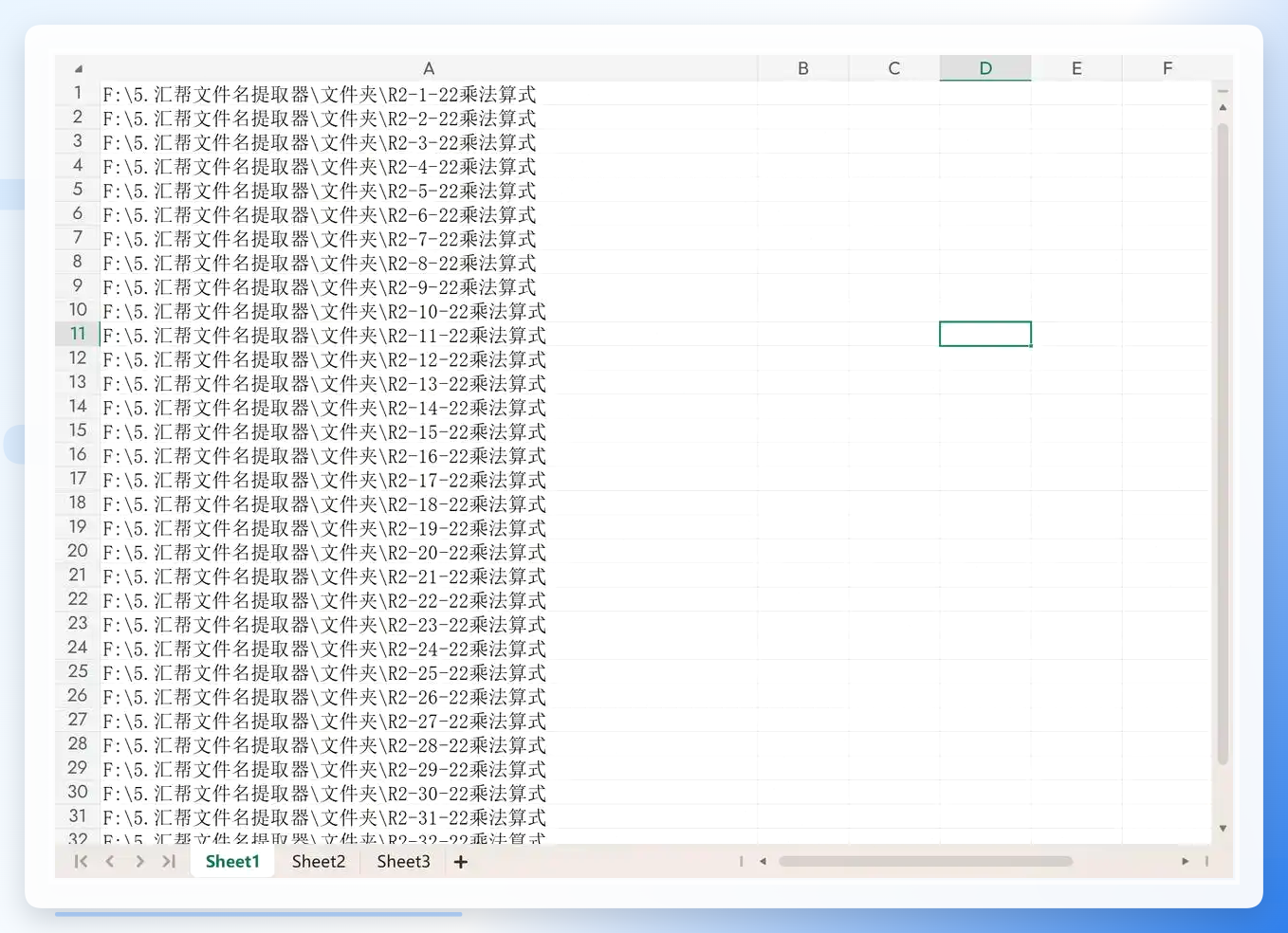
Task: Select cell with R2-10-22乘法算式
Action: point(429,311)
